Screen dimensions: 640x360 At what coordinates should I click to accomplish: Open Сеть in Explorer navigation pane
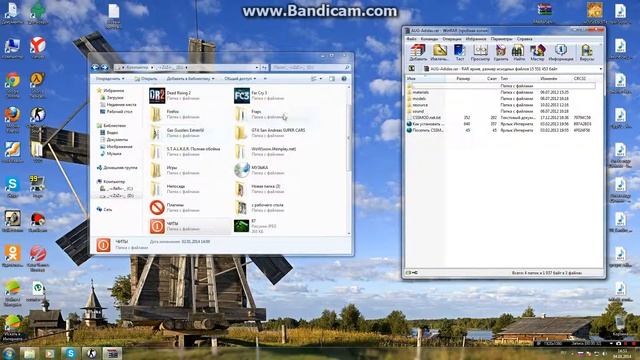[104, 209]
